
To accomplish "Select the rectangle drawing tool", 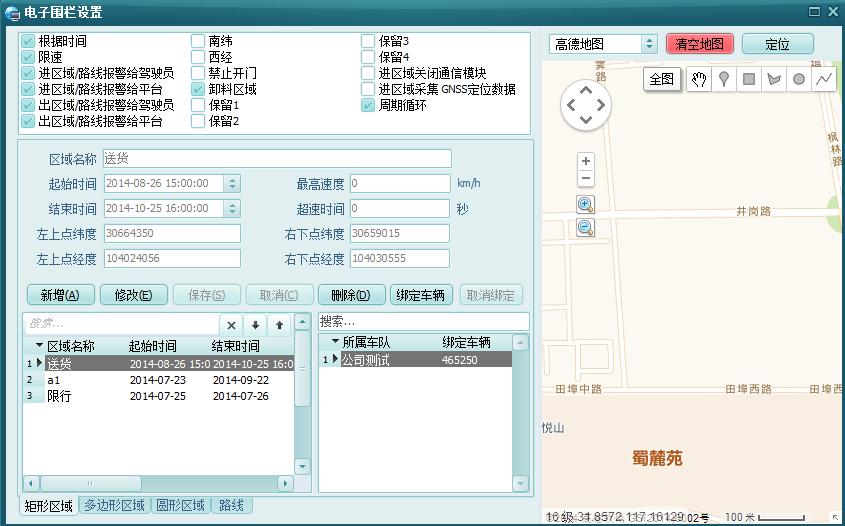I will [x=749, y=80].
